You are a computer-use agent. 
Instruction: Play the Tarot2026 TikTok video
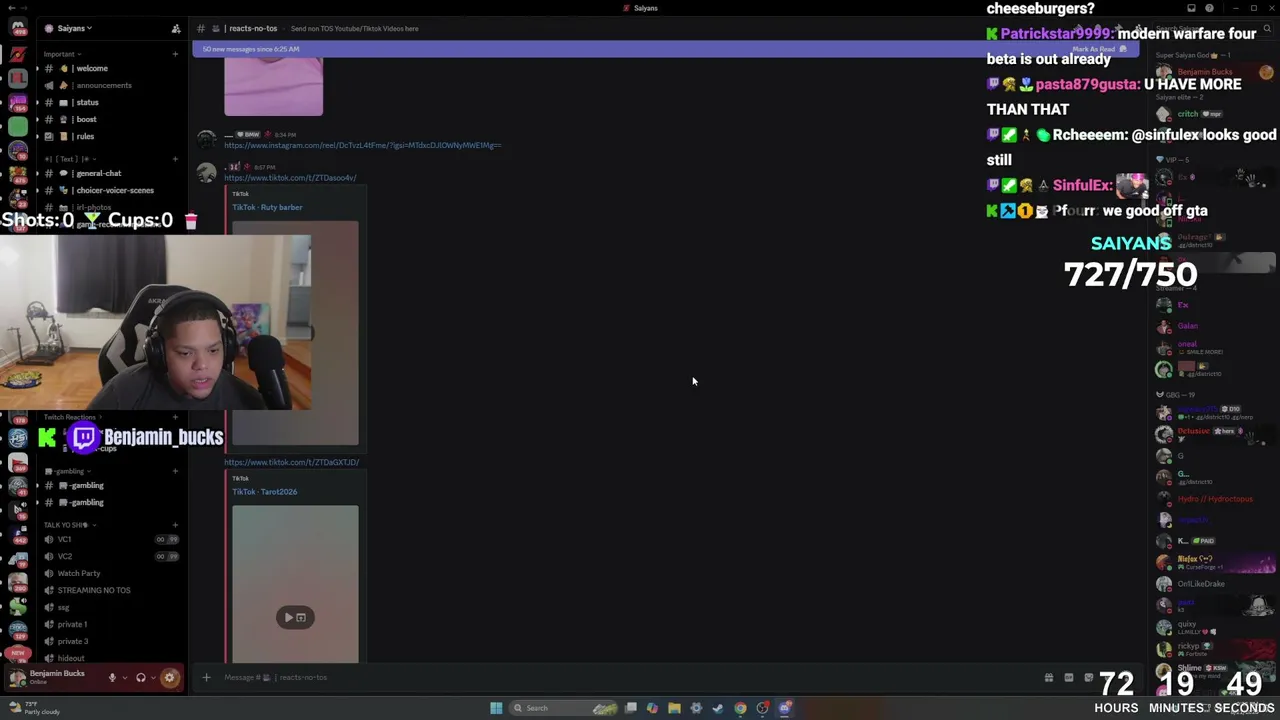[295, 617]
